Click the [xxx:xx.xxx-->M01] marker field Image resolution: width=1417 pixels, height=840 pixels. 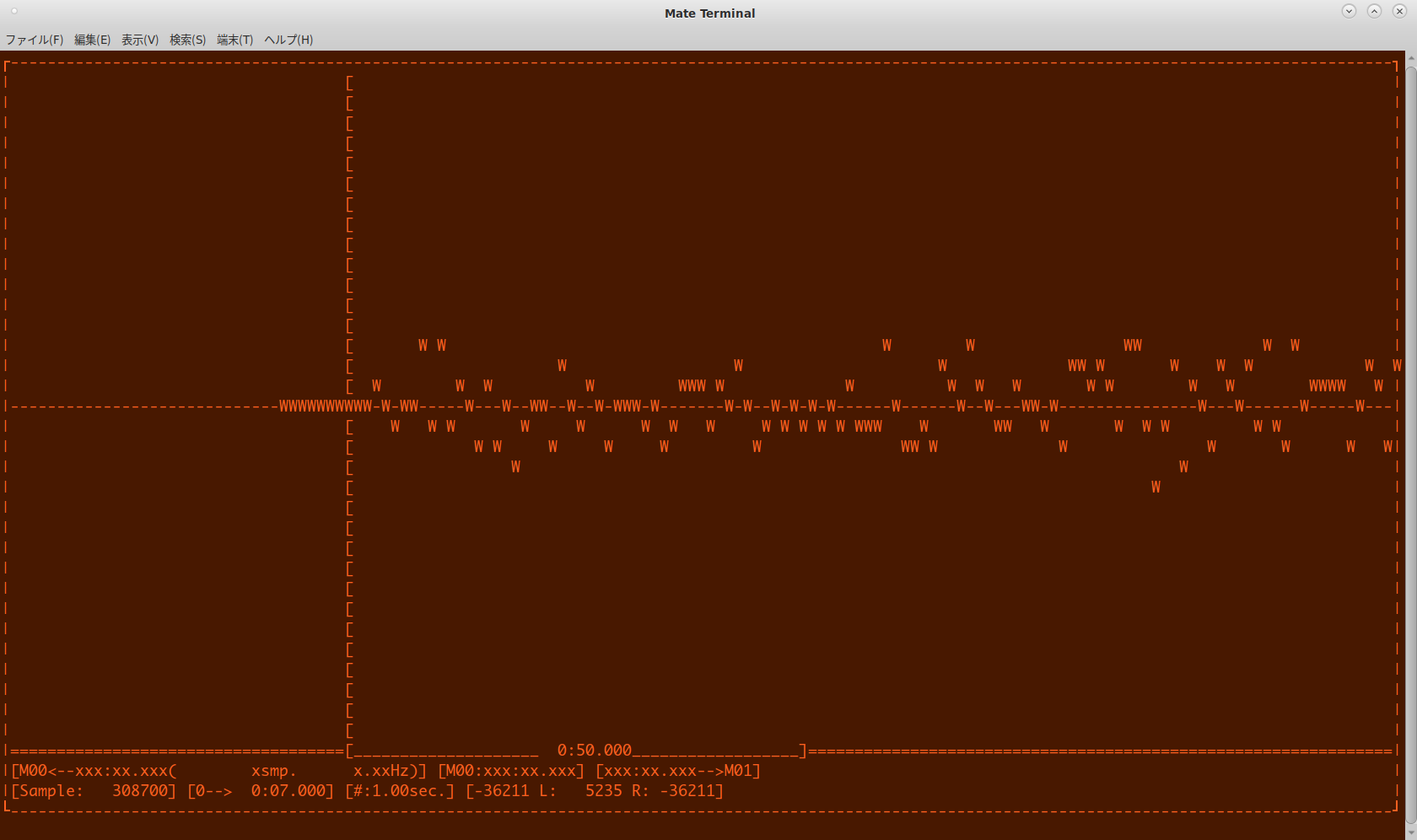[678, 771]
